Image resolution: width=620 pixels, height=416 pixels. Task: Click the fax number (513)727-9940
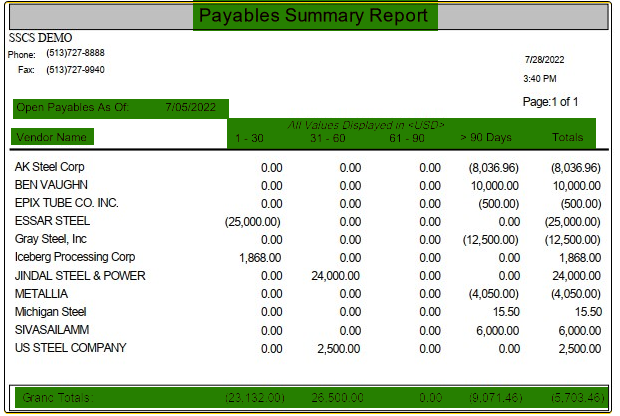click(75, 70)
